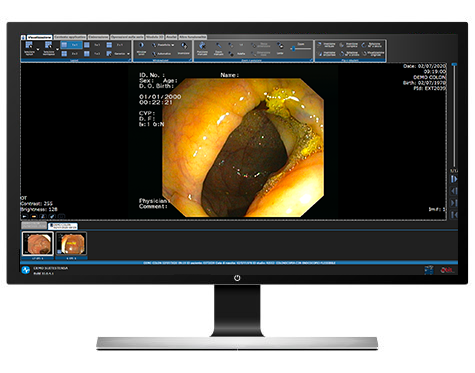The width and height of the screenshot is (475, 373).
Task: Switch to the first Visualizzazione ribbon tab
Action: point(39,37)
